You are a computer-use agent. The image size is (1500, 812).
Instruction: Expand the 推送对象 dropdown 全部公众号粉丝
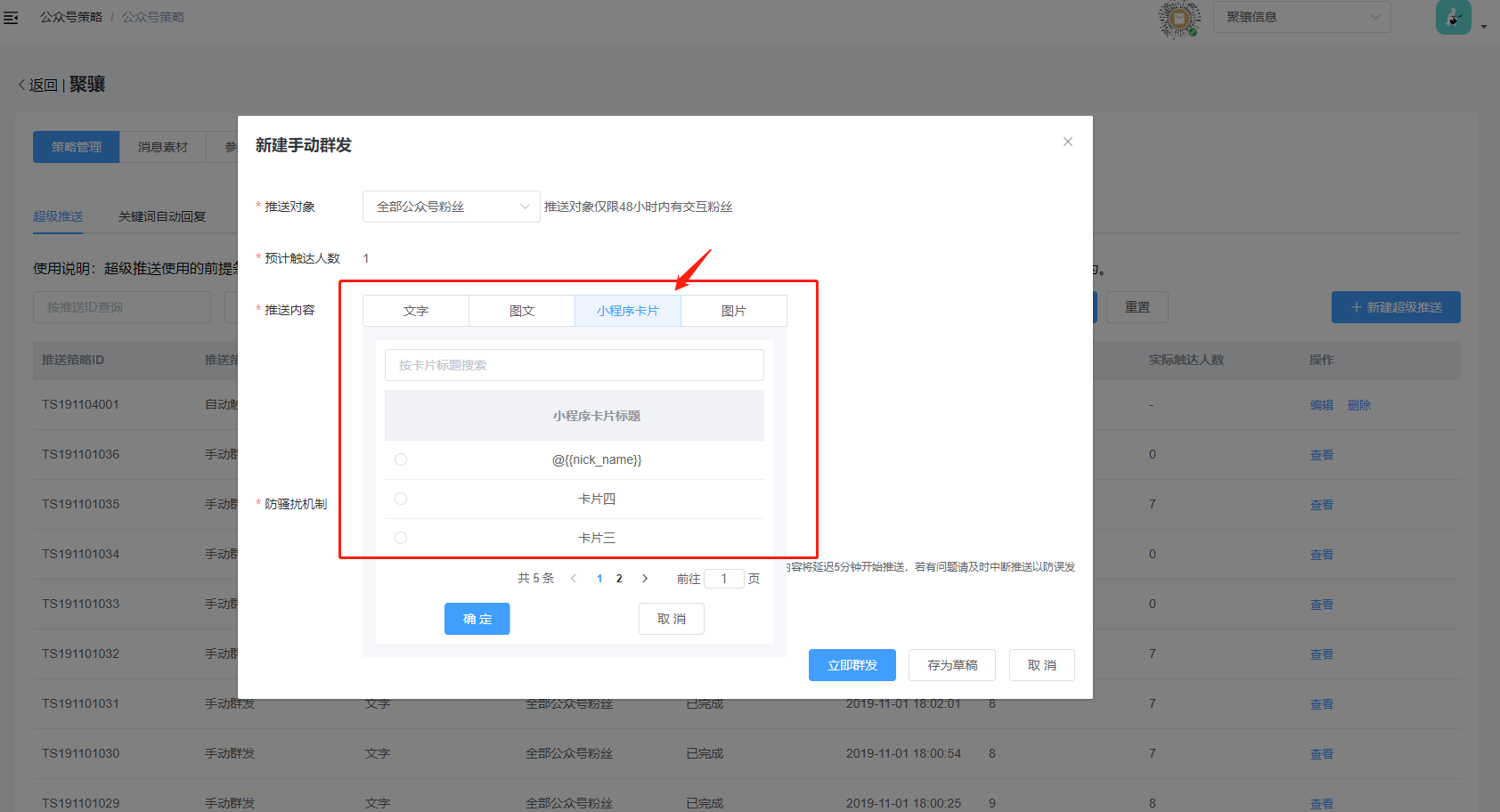point(451,207)
